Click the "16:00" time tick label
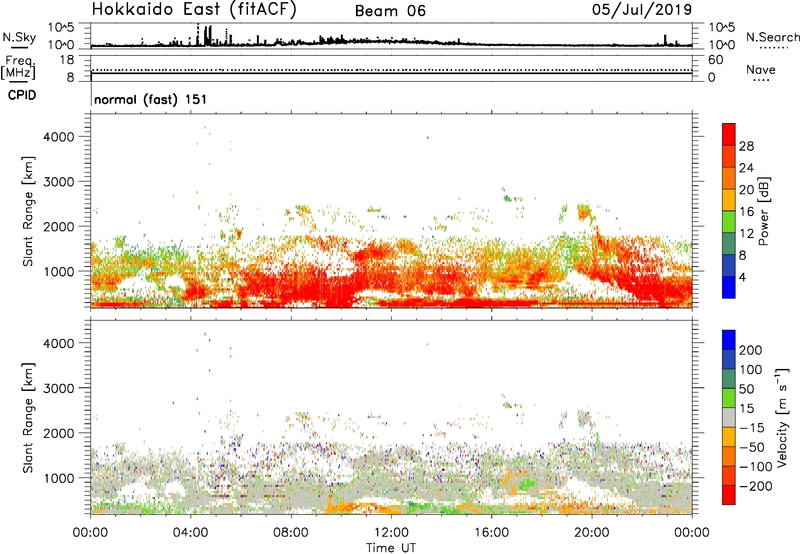The width and height of the screenshot is (800, 554). point(491,533)
